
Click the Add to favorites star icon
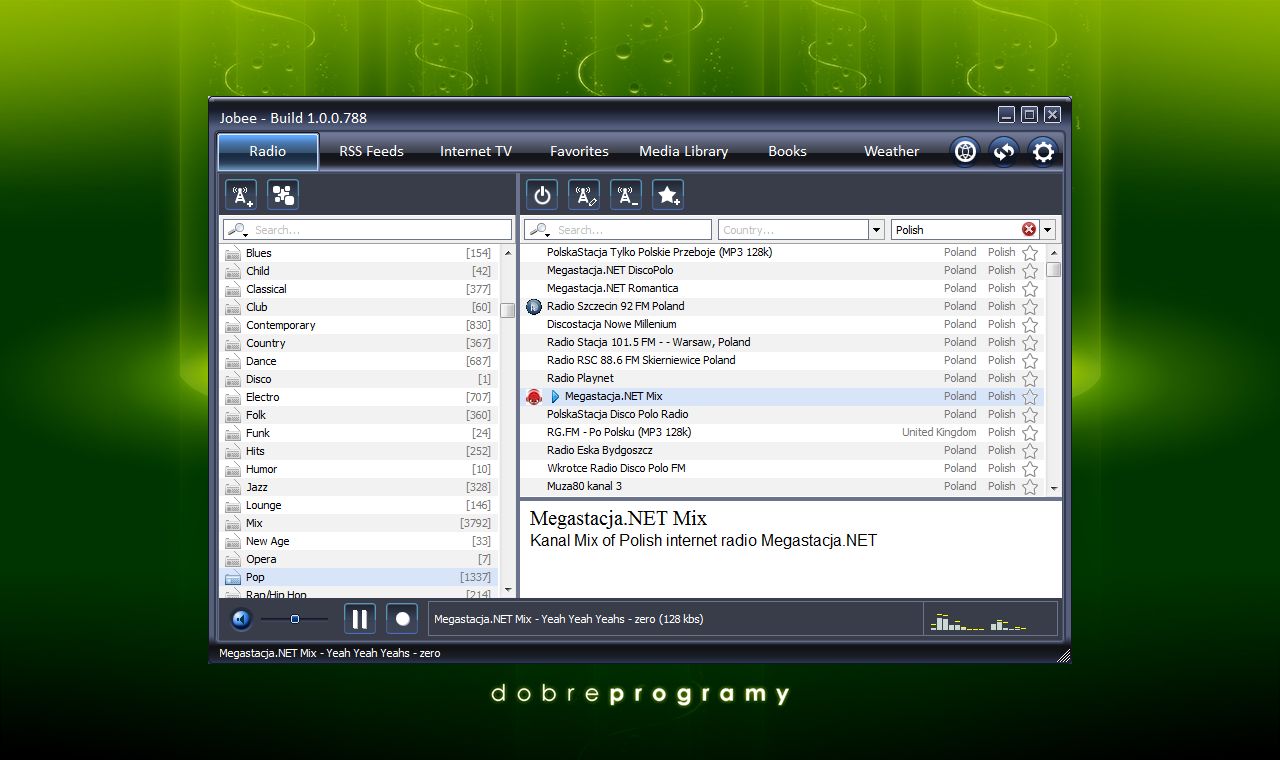pos(667,194)
